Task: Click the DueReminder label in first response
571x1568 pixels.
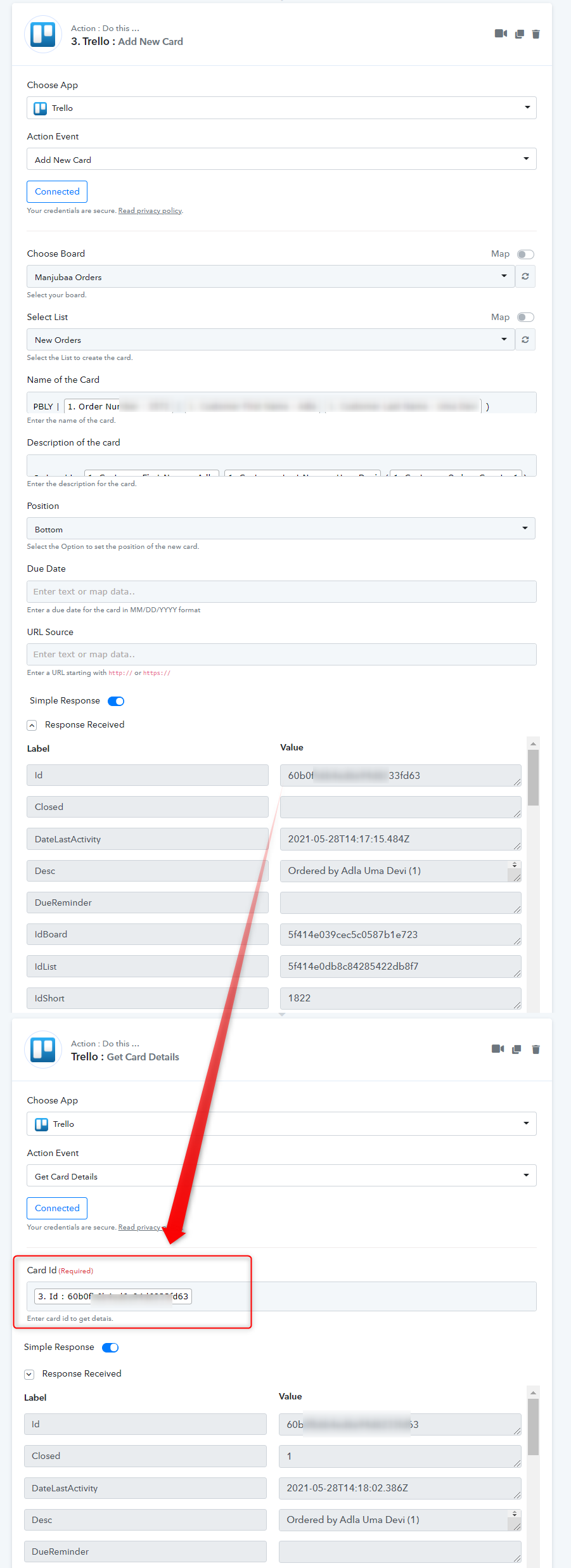Action: 148,903
